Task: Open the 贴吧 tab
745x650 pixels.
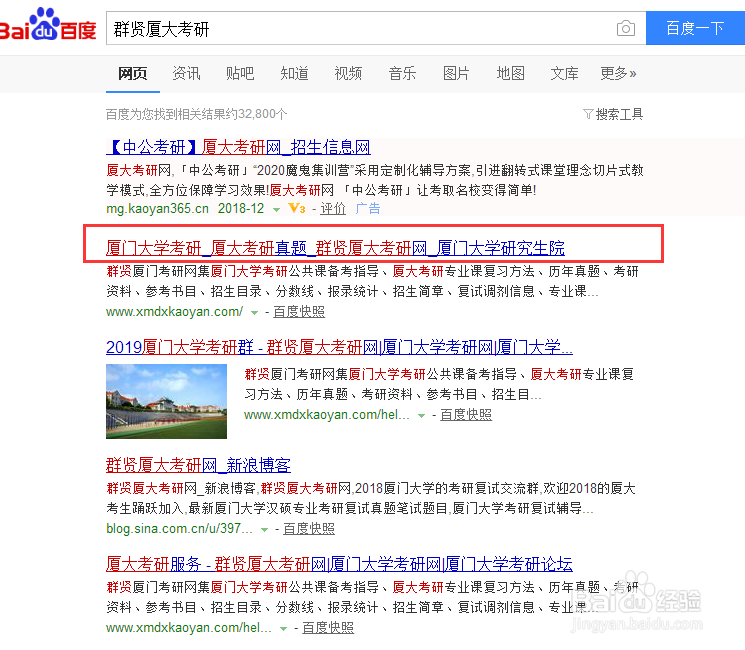Action: point(240,73)
